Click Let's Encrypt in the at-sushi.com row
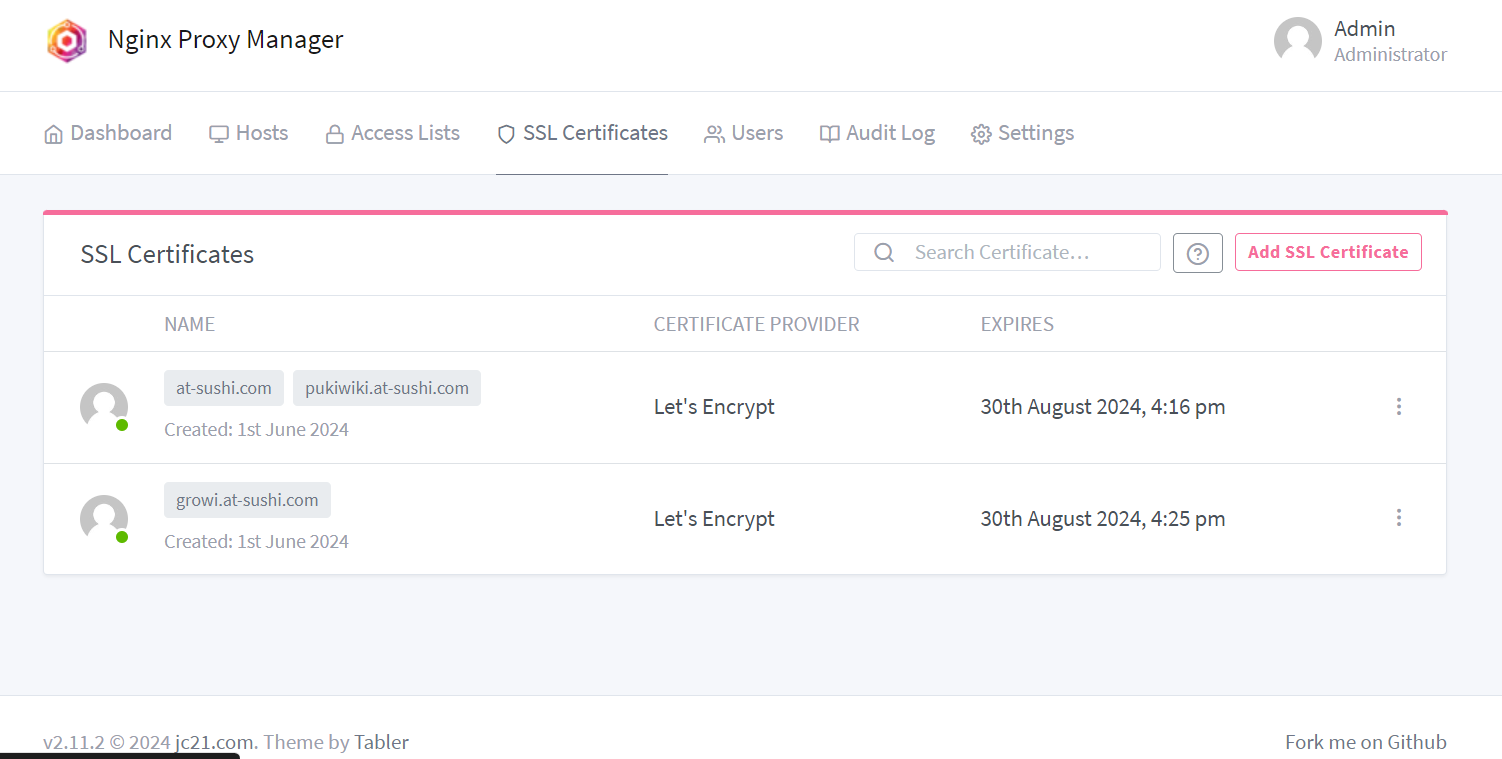Image resolution: width=1502 pixels, height=759 pixels. (x=714, y=407)
